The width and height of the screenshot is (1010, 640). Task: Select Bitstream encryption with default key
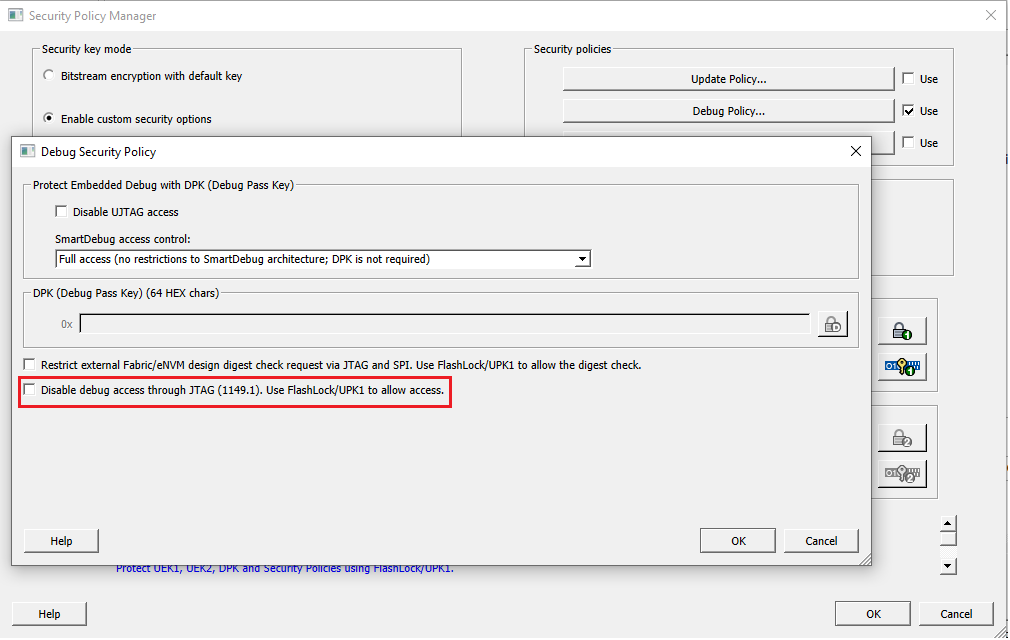[48, 75]
